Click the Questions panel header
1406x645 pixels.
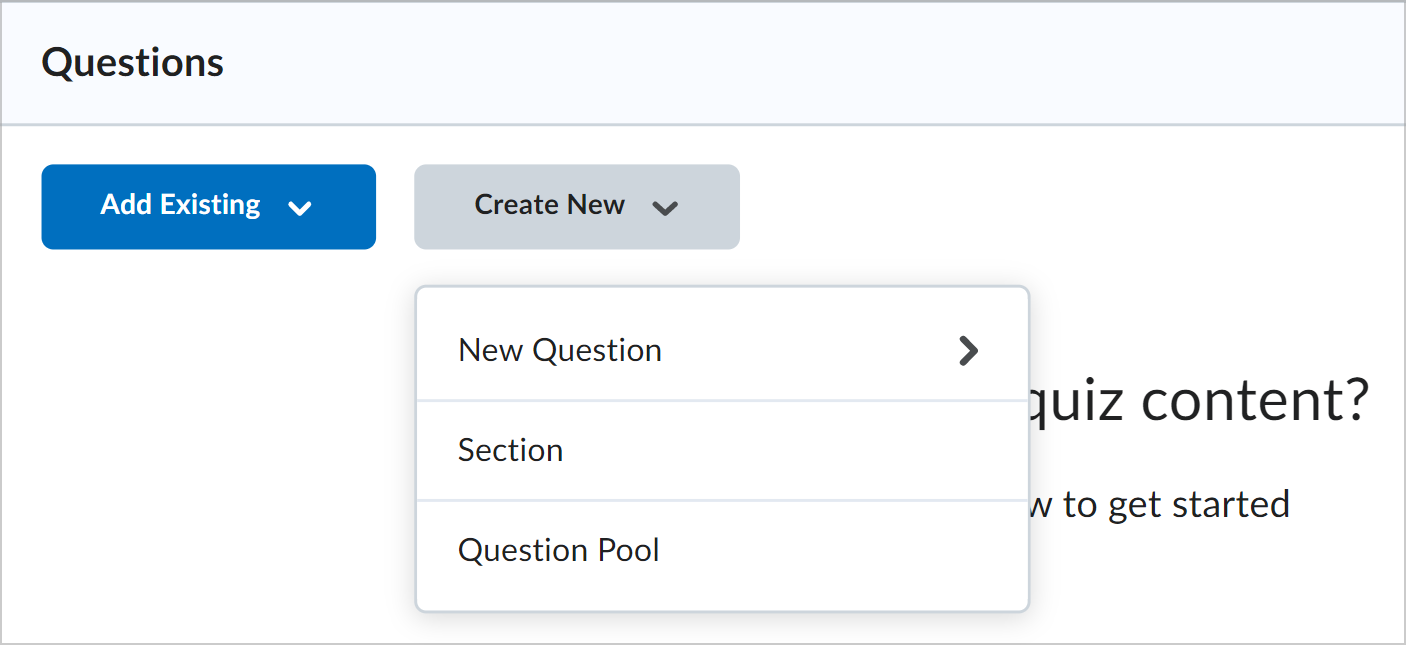tap(131, 62)
